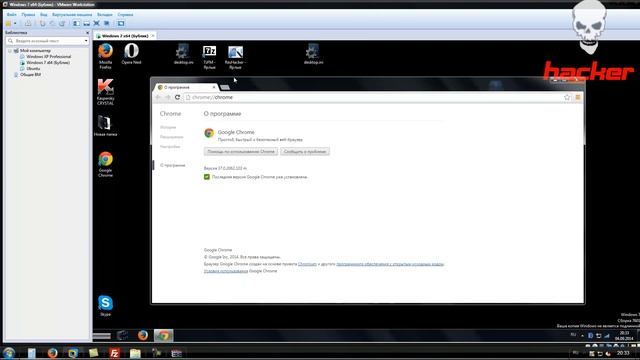Select Windows 7 x64 in library tree

[x=48, y=63]
